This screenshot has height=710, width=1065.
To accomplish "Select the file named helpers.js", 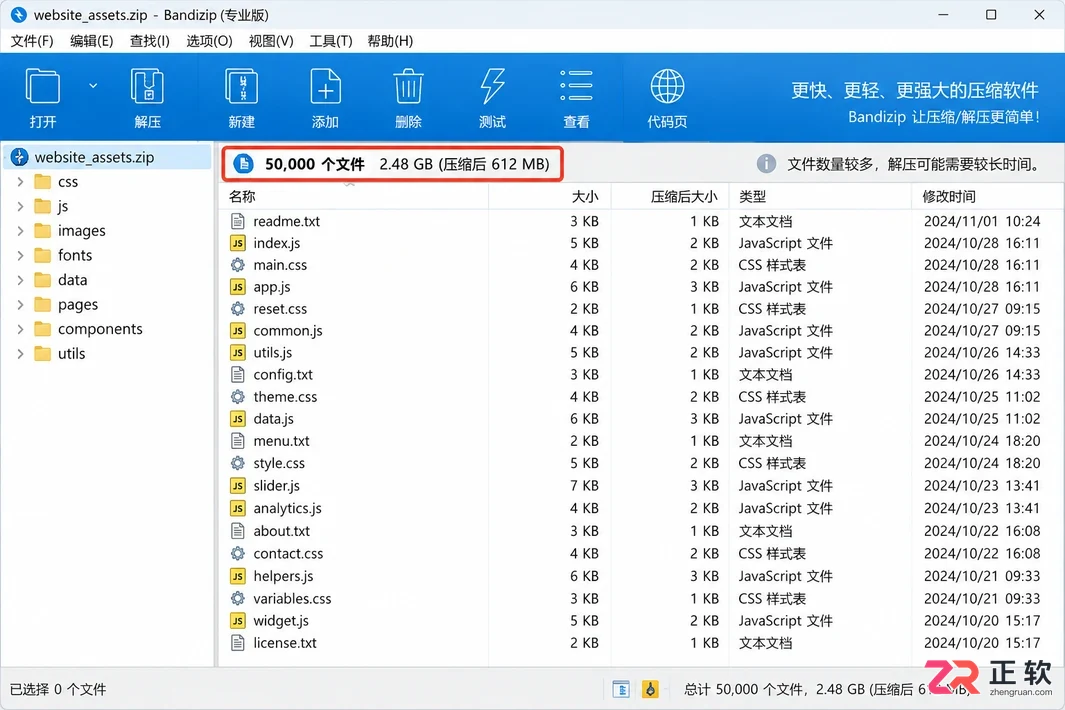I will pyautogui.click(x=283, y=576).
